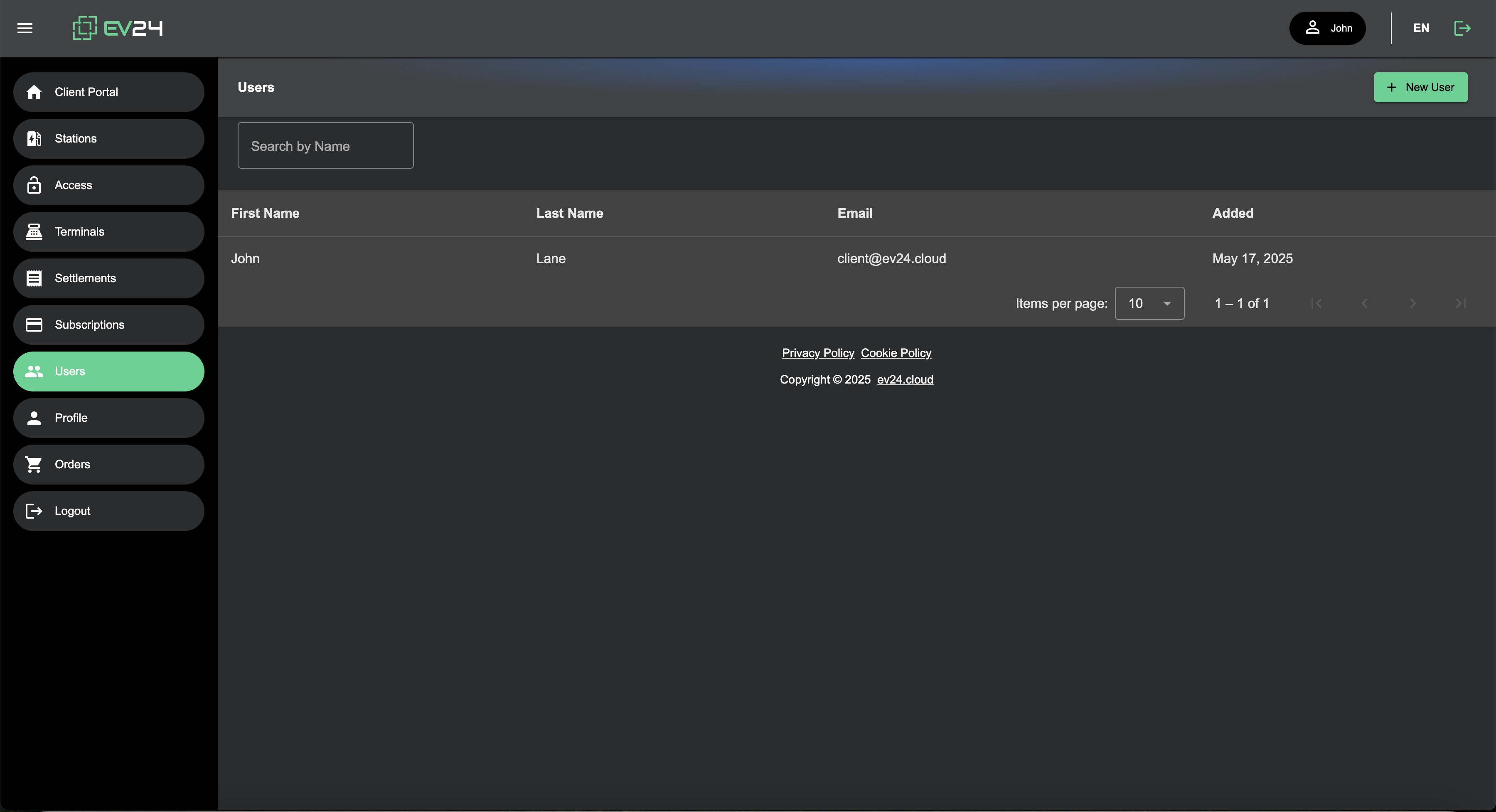Click the New User button
This screenshot has height=812, width=1496.
coord(1420,87)
